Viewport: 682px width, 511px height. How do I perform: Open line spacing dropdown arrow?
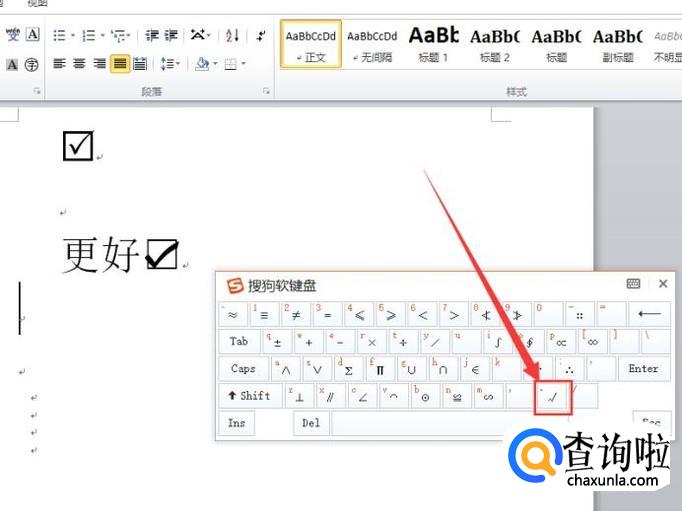[x=178, y=64]
